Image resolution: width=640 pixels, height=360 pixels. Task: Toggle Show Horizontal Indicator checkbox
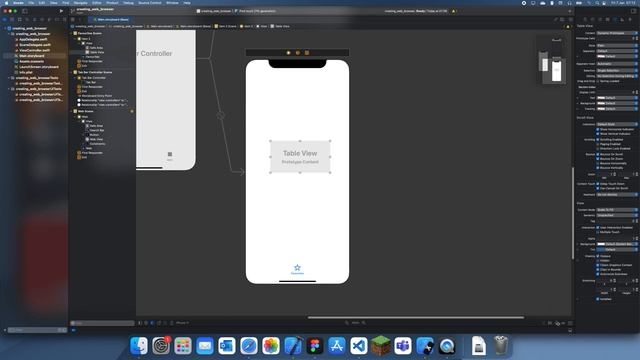click(598, 129)
